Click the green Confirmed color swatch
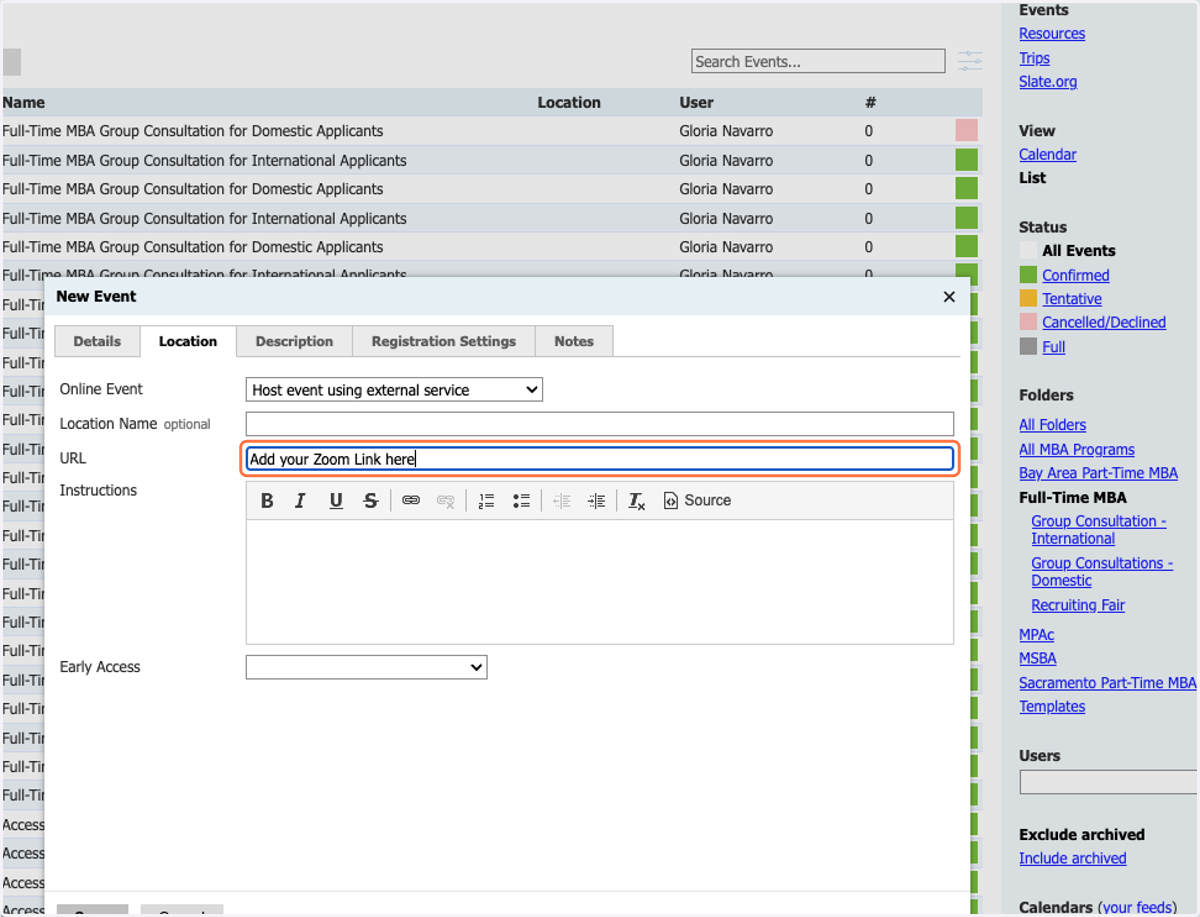The width and height of the screenshot is (1200, 917). coord(1028,275)
